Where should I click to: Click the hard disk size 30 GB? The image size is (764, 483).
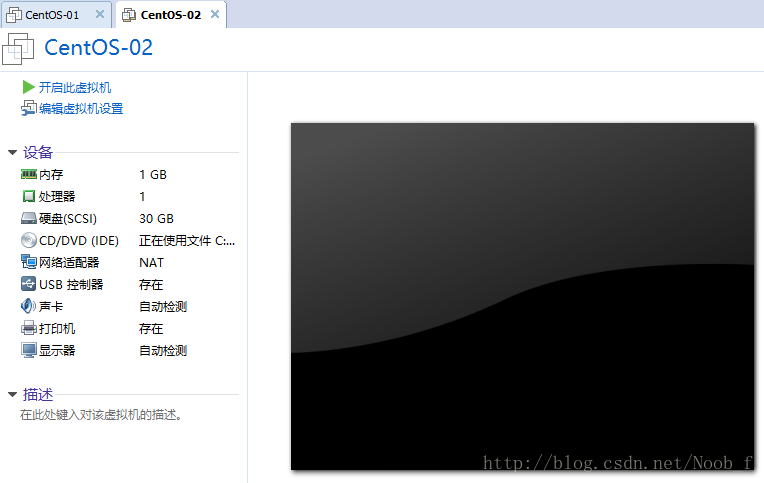click(x=156, y=218)
